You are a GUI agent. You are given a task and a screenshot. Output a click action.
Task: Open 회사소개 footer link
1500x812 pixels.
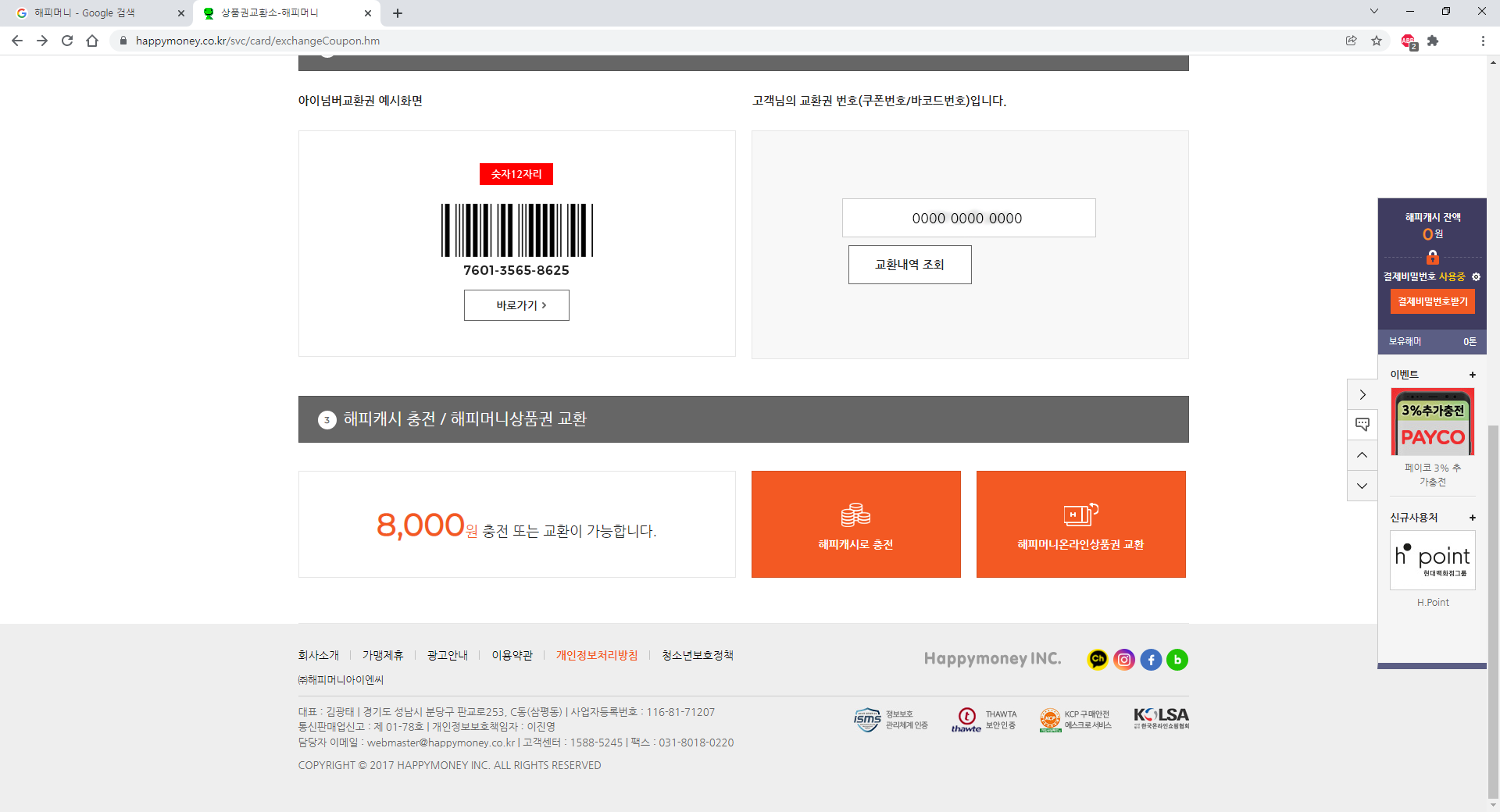(319, 656)
